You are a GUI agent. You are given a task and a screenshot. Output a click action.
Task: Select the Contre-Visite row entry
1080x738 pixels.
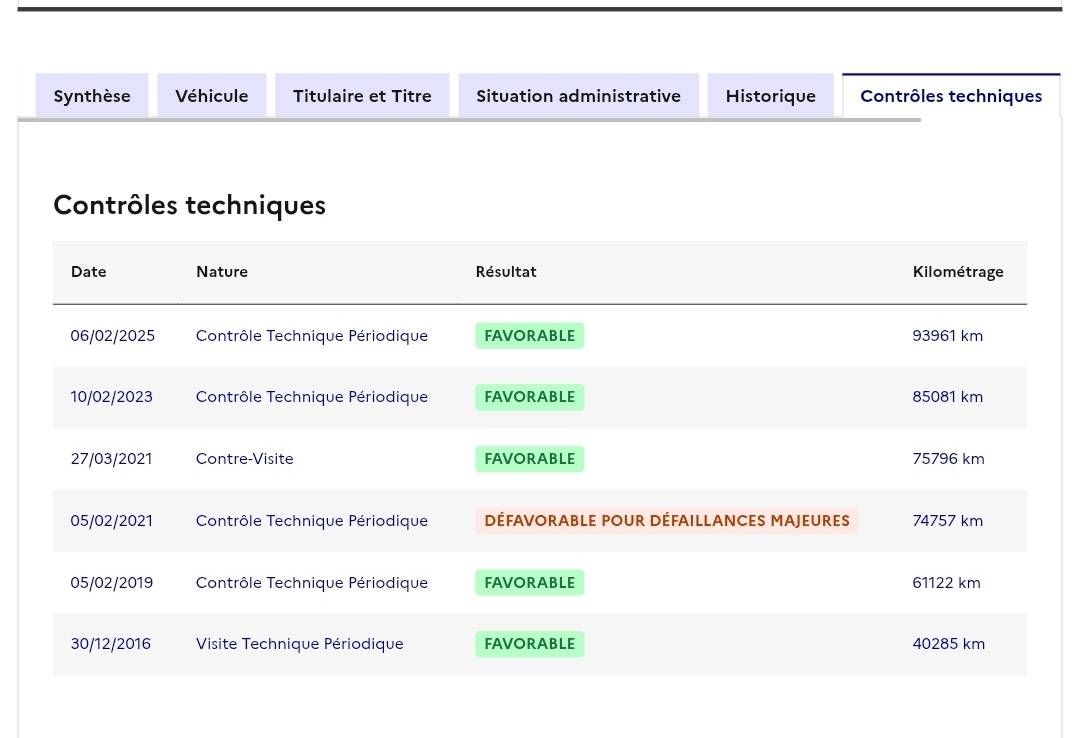point(245,459)
